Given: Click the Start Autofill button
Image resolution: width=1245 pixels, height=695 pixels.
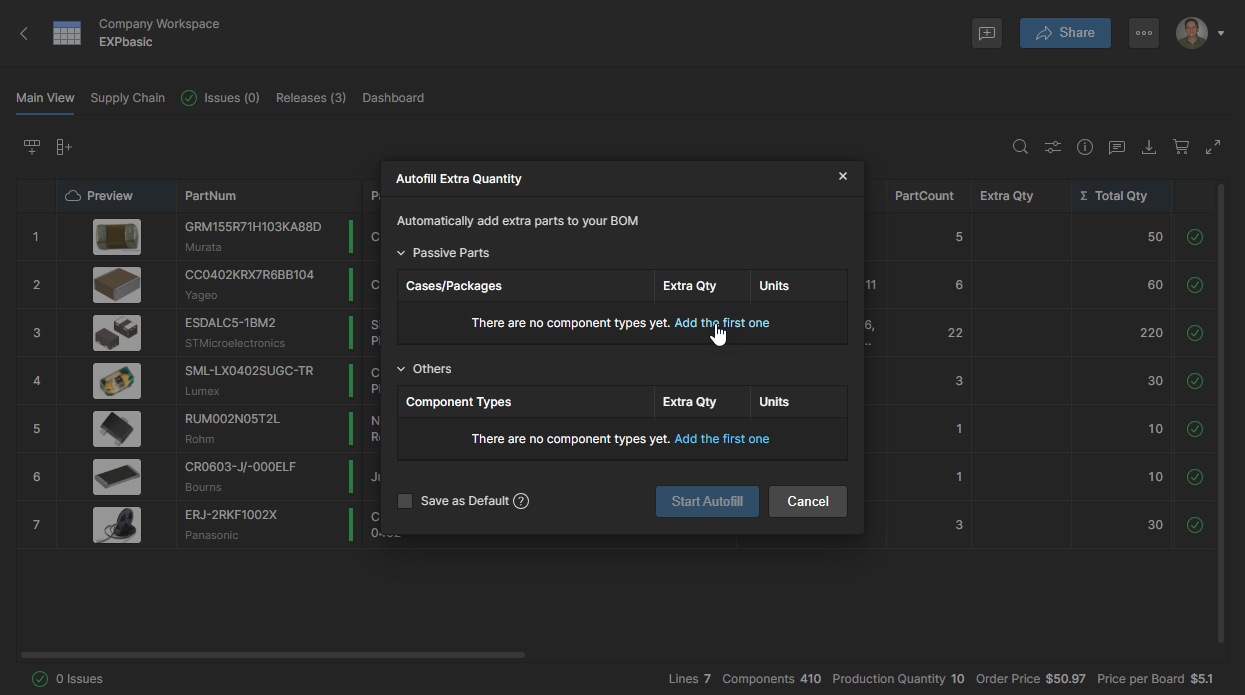Looking at the screenshot, I should pyautogui.click(x=707, y=502).
